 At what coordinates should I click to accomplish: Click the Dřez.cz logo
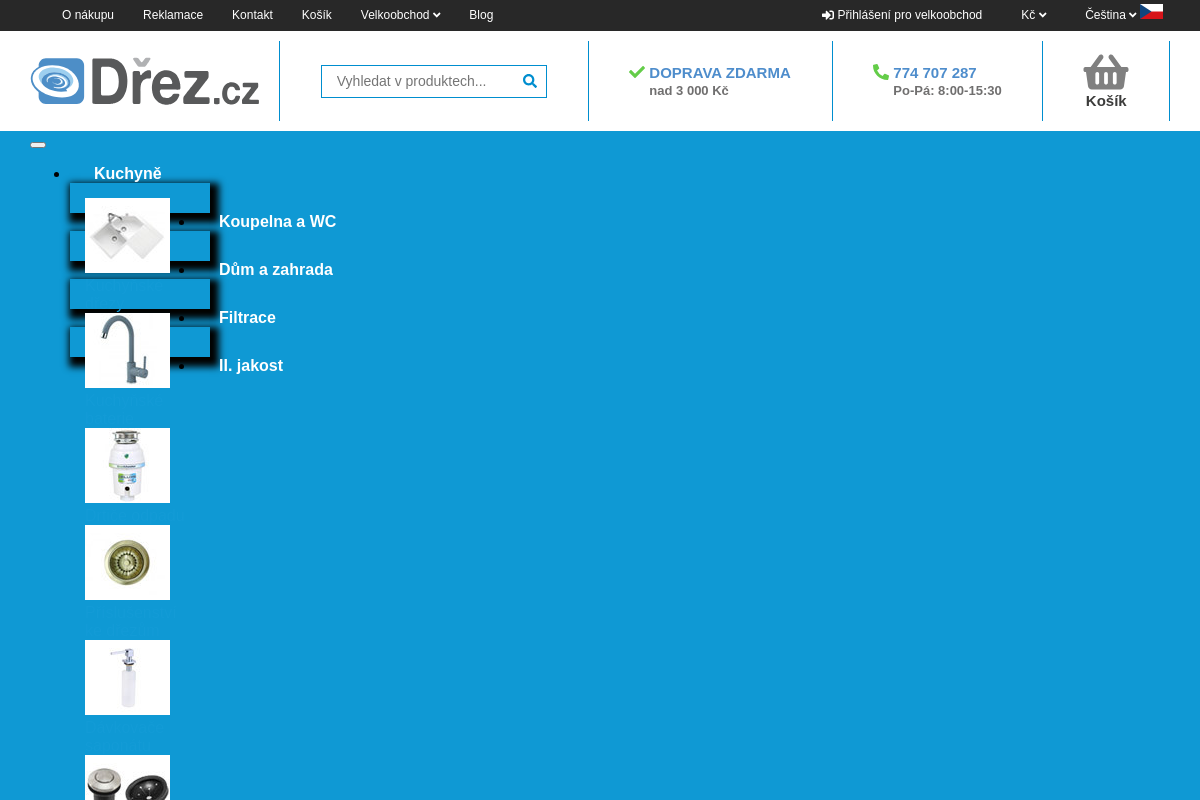point(145,81)
